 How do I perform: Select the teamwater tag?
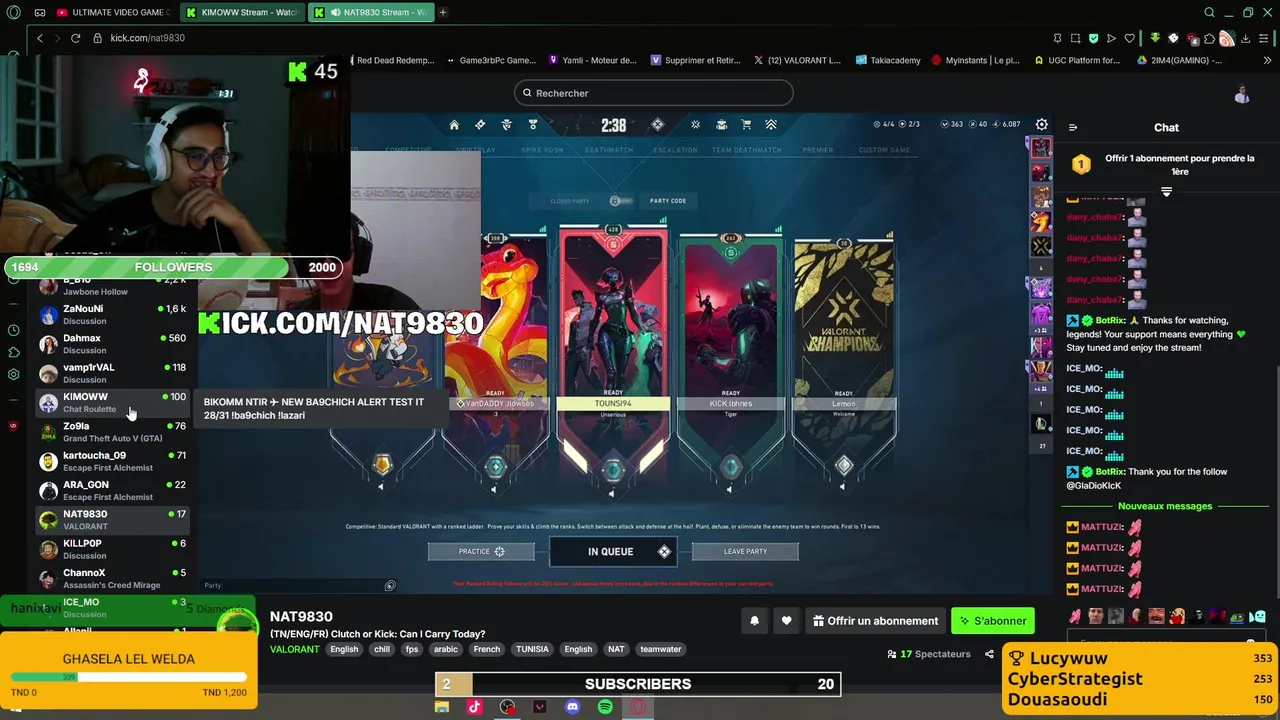tap(661, 649)
